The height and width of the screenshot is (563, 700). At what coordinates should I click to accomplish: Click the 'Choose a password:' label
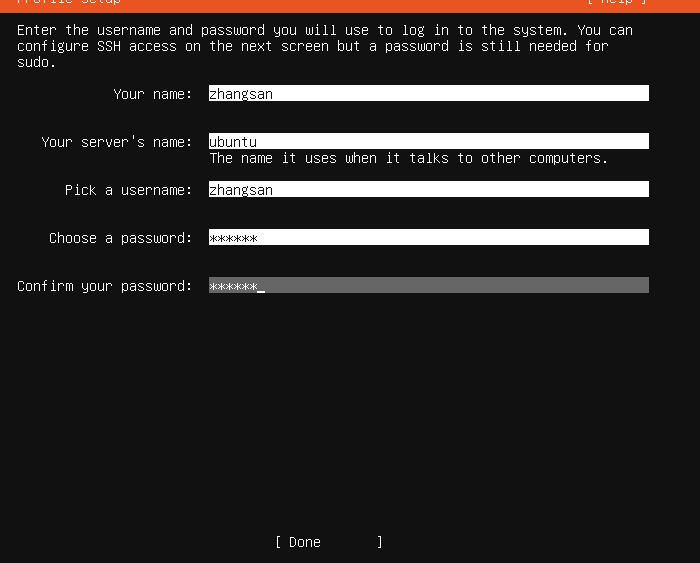pos(121,238)
